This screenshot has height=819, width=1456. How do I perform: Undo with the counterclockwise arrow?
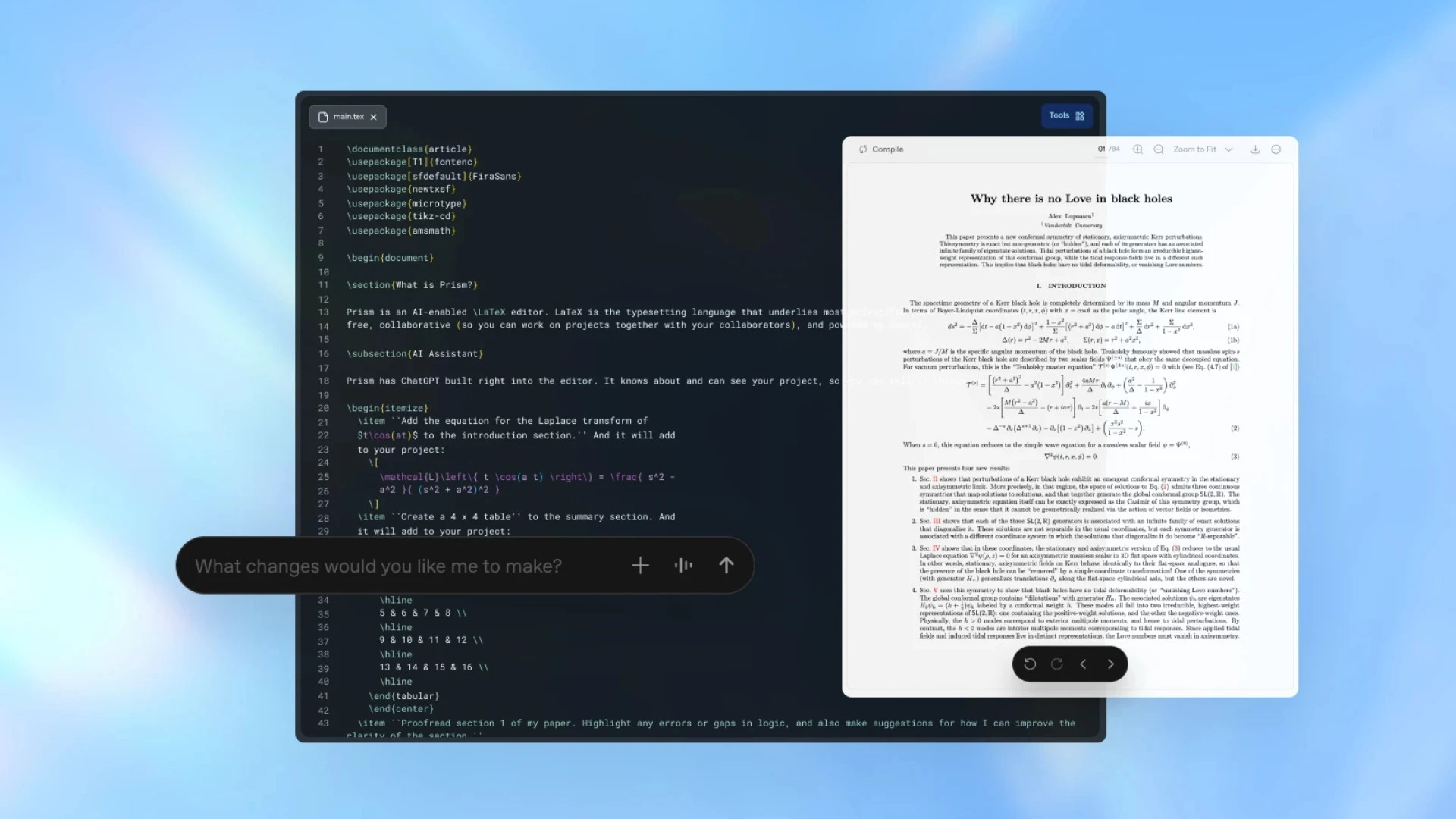(x=1030, y=664)
